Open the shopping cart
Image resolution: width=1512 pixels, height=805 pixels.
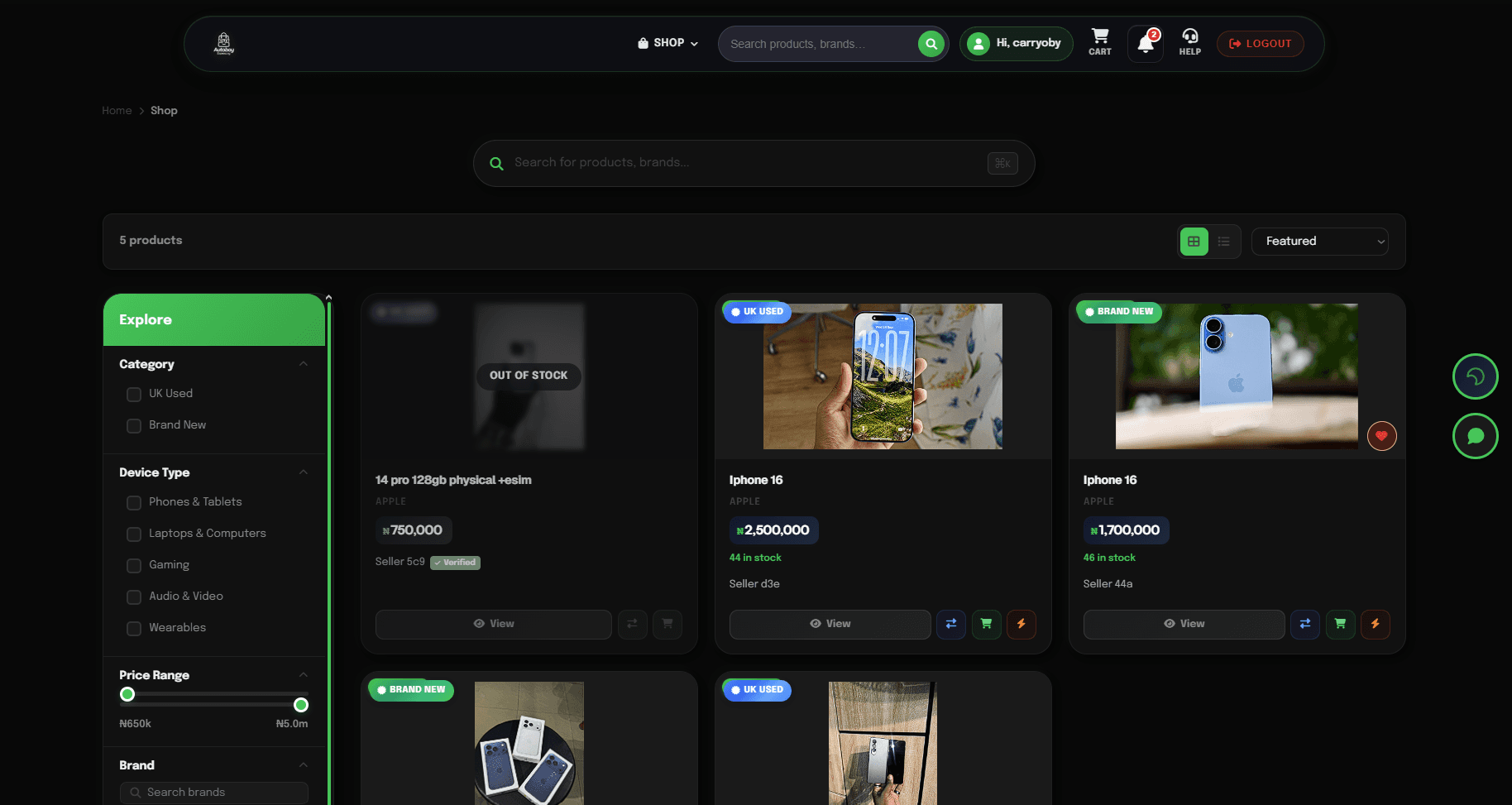pyautogui.click(x=1100, y=42)
